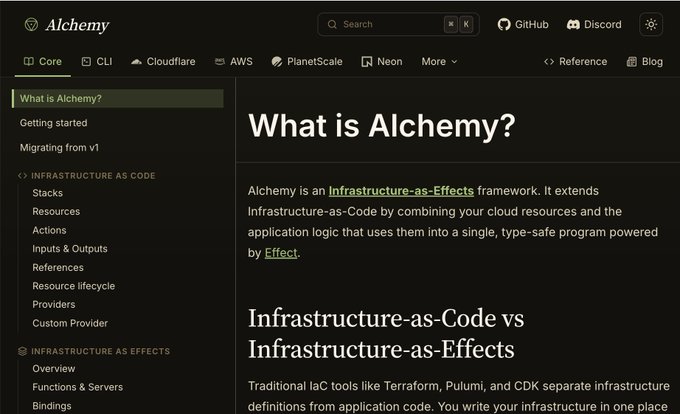Follow the Infrastructure-as-Effects hyperlink
This screenshot has height=414, width=680.
point(401,191)
